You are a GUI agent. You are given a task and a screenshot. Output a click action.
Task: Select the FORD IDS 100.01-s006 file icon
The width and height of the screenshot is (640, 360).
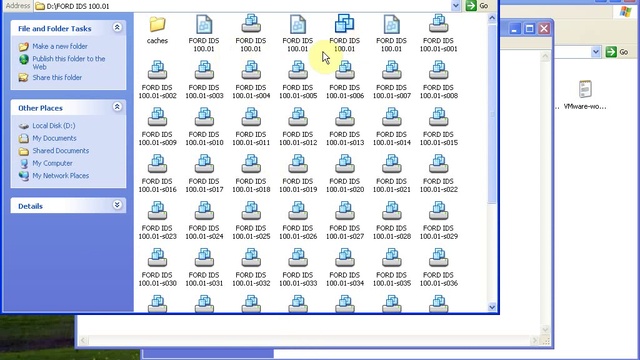tap(345, 71)
